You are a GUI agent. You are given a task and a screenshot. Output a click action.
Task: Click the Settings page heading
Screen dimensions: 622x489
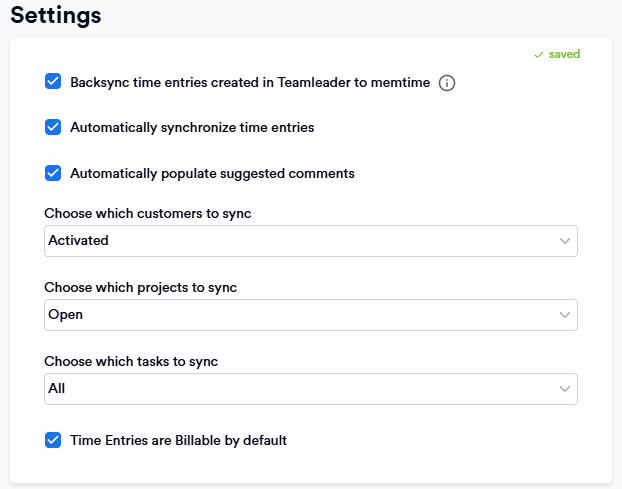56,16
